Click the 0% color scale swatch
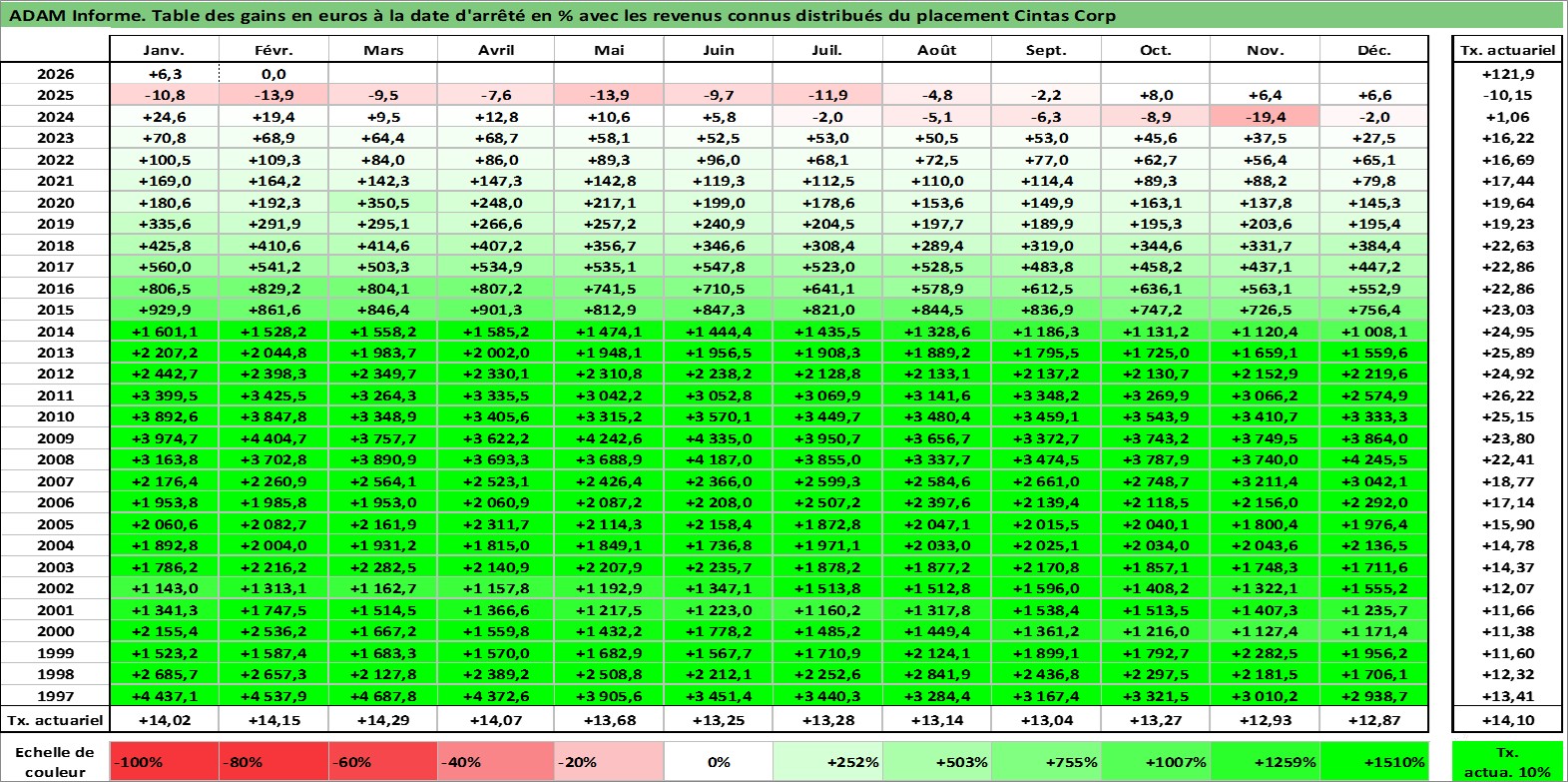This screenshot has height=782, width=1568. coord(719,761)
